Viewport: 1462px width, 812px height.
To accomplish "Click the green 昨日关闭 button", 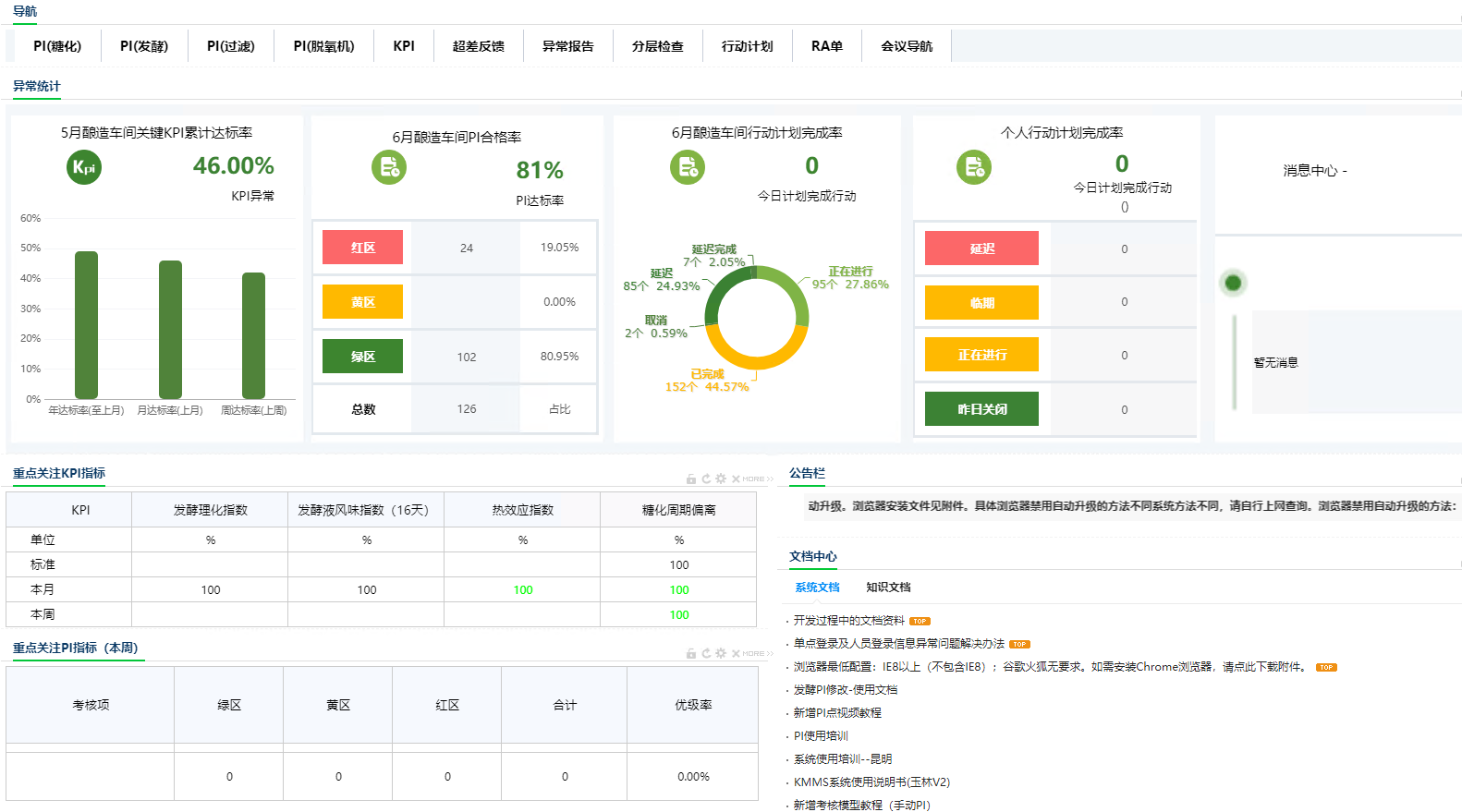I will pyautogui.click(x=981, y=409).
